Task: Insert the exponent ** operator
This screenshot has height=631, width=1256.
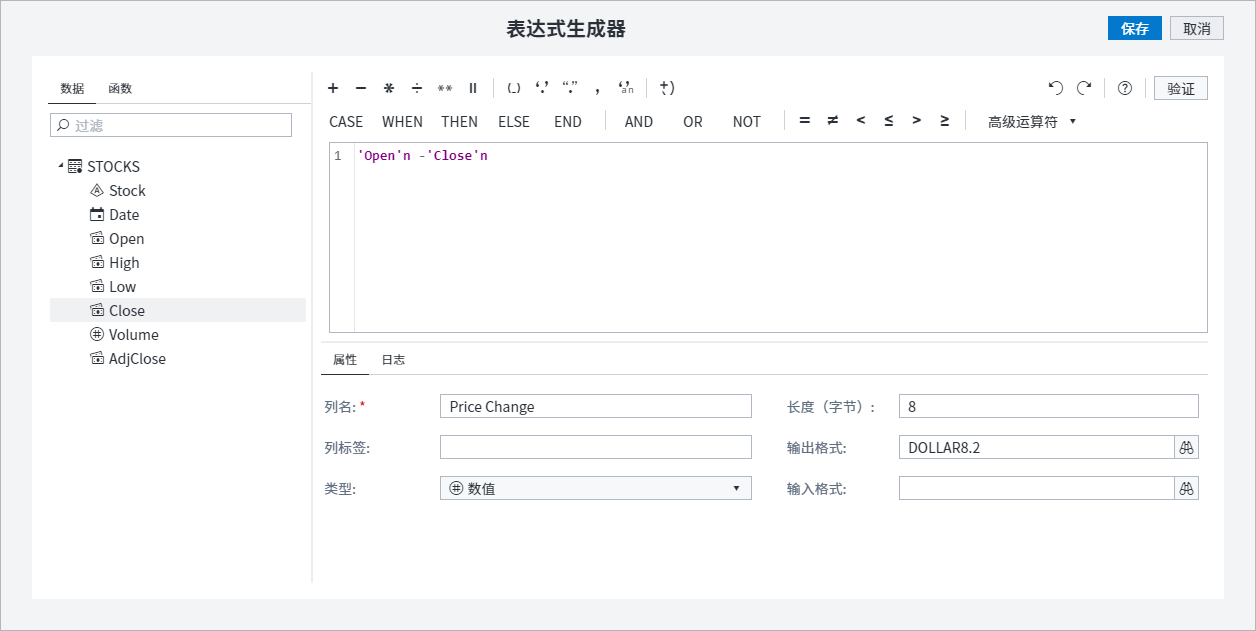Action: click(x=445, y=88)
